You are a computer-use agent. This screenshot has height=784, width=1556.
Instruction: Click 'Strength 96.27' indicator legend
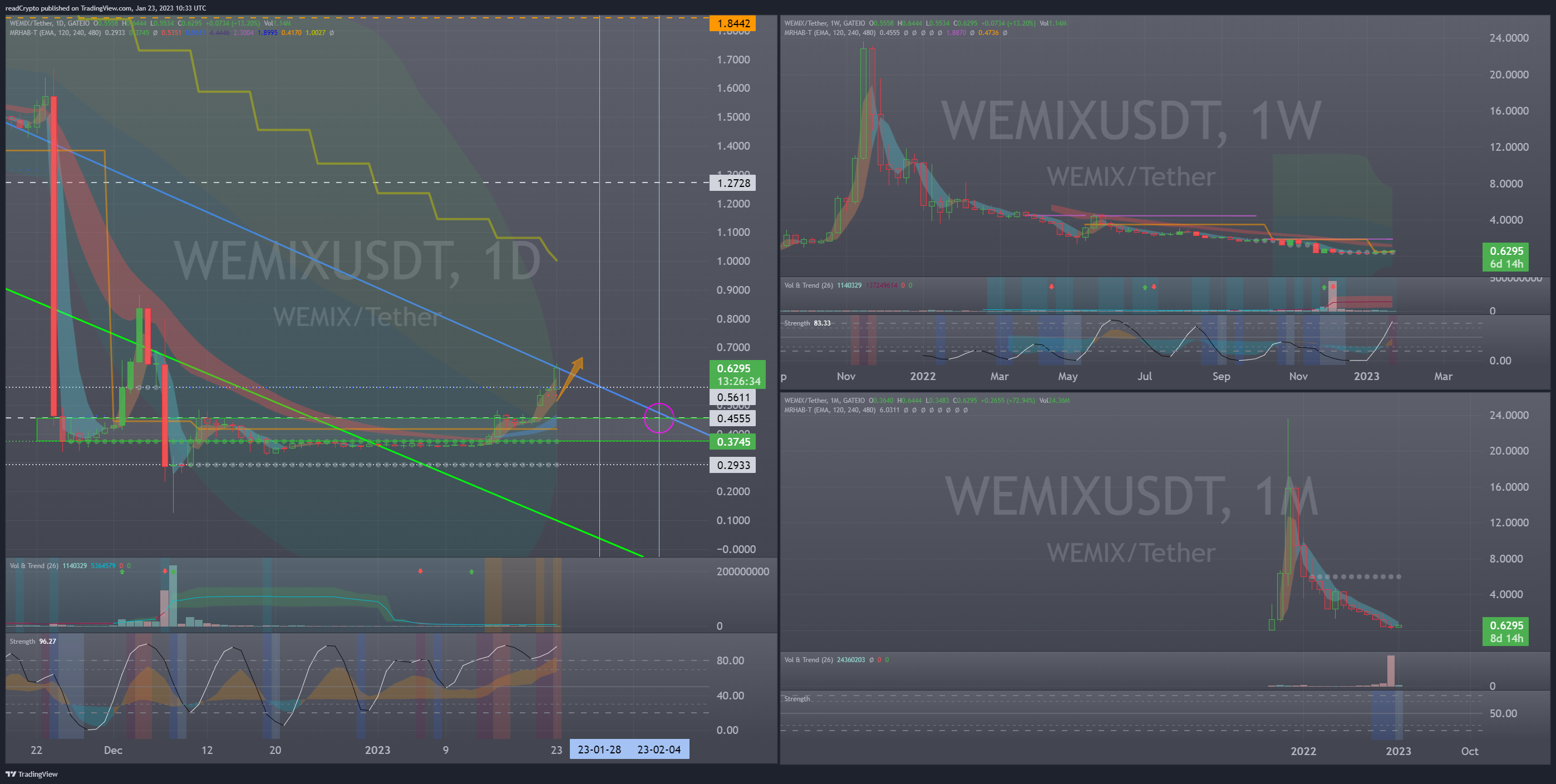(33, 641)
